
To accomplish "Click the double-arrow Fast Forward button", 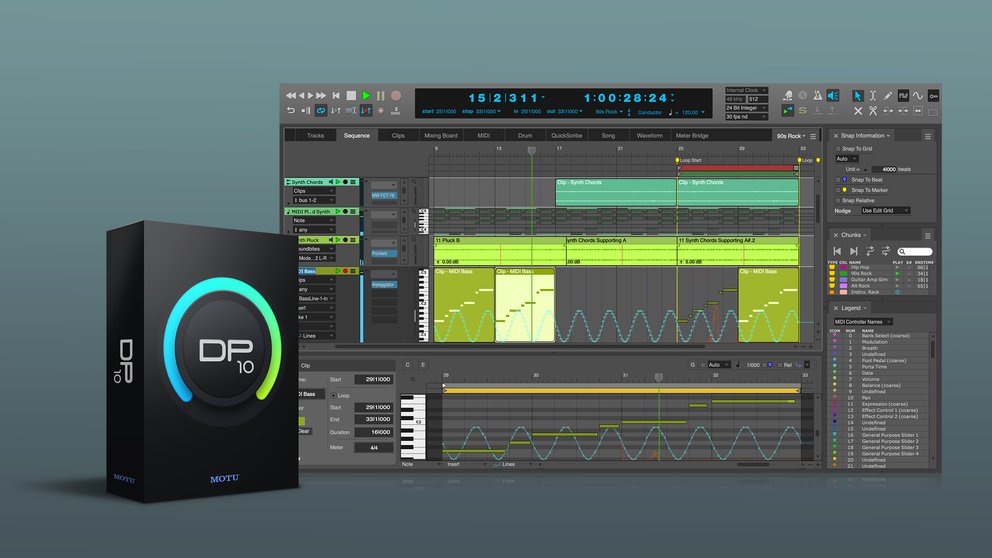I will 321,96.
